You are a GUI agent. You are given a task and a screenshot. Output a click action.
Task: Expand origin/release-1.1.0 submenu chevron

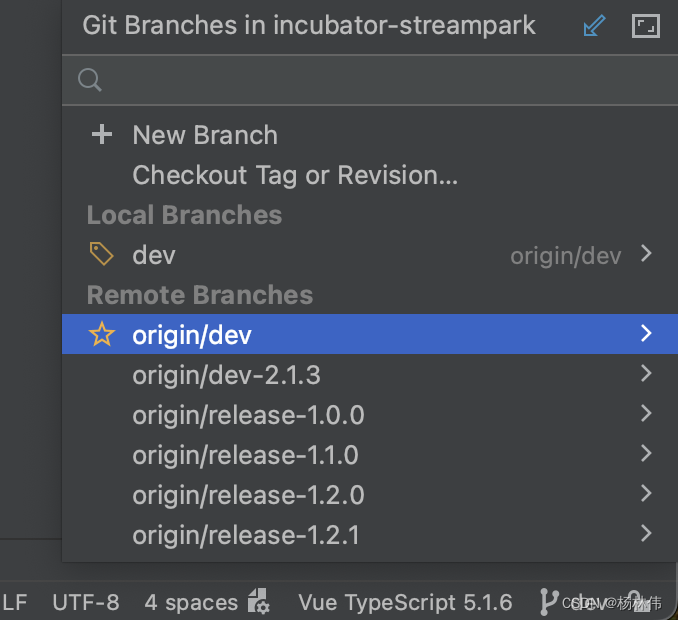(x=646, y=454)
